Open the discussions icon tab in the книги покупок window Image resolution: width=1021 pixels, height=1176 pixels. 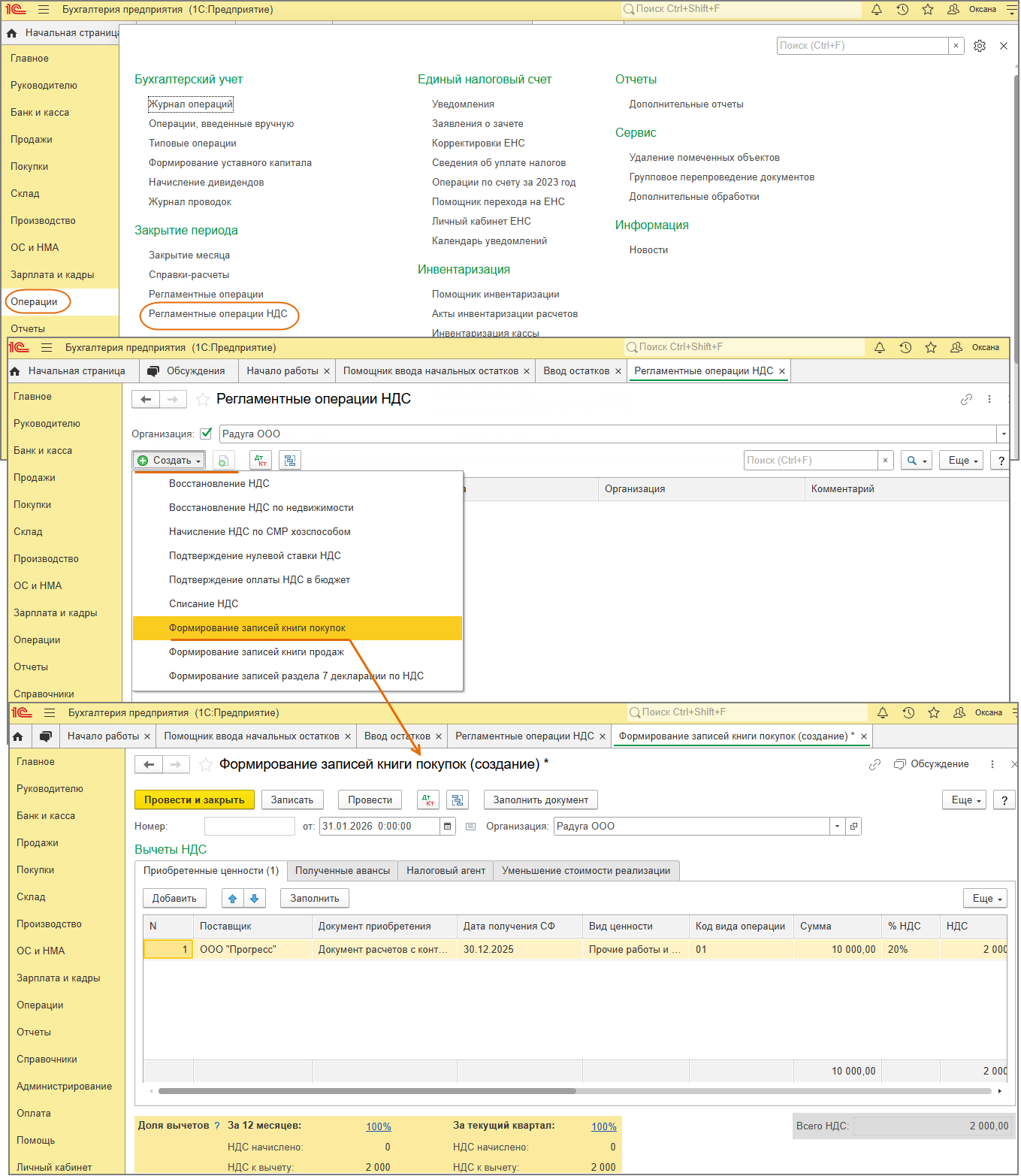point(46,736)
